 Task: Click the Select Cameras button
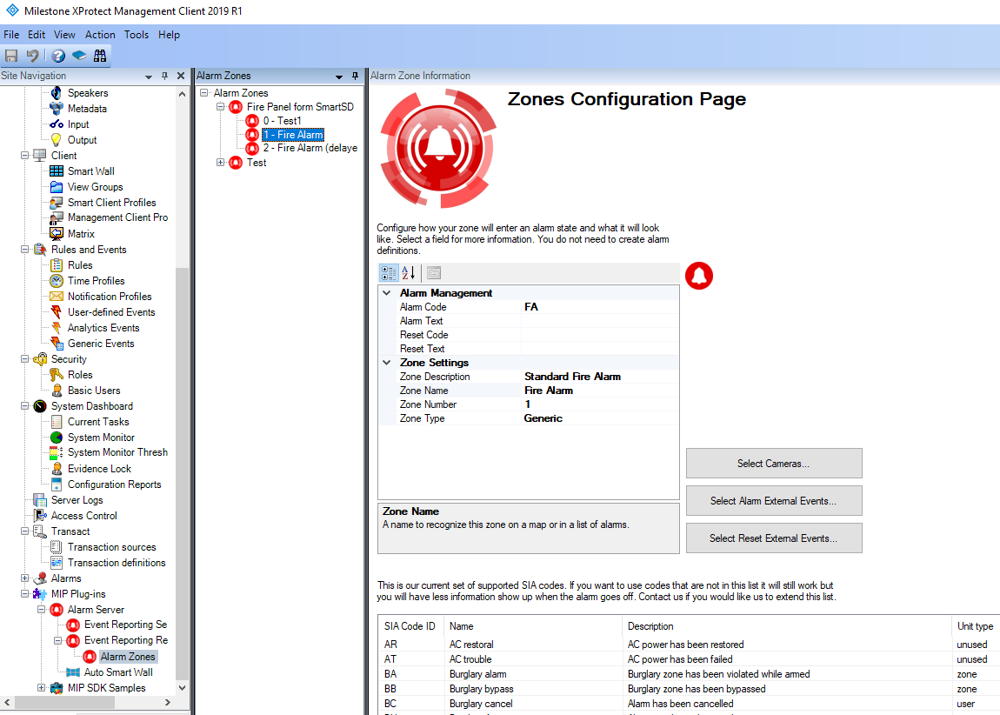point(773,463)
